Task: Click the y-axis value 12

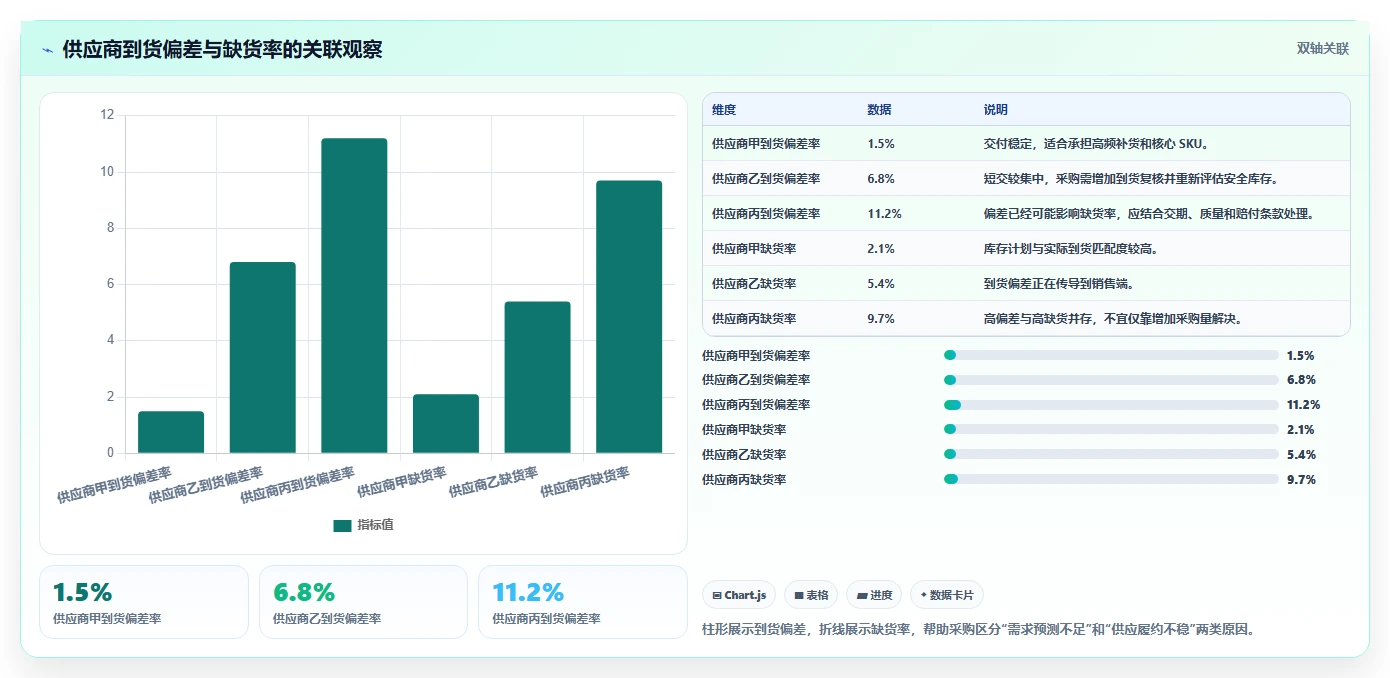Action: click(108, 115)
